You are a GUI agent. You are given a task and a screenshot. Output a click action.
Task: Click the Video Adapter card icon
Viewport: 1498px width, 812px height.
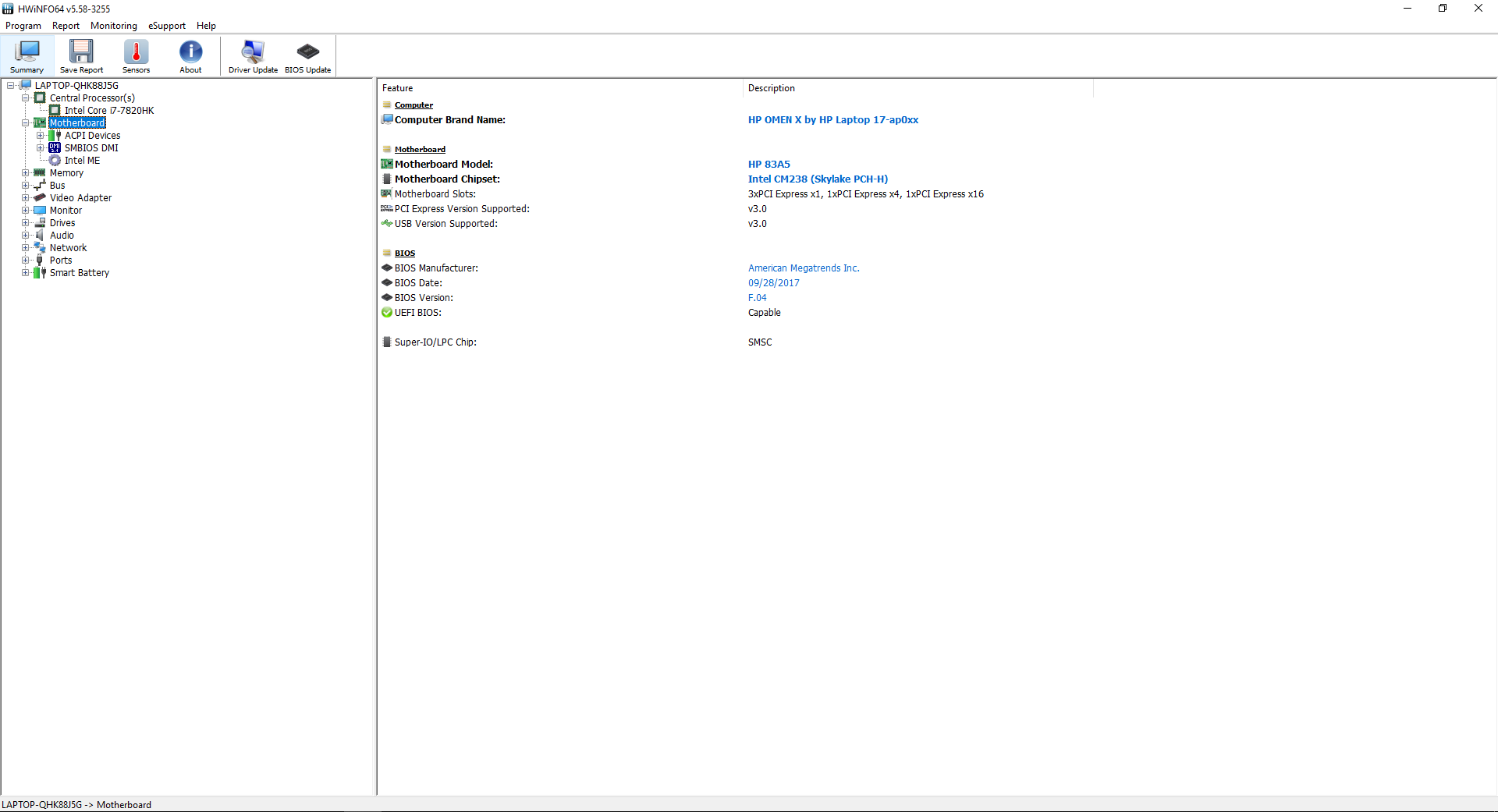40,198
